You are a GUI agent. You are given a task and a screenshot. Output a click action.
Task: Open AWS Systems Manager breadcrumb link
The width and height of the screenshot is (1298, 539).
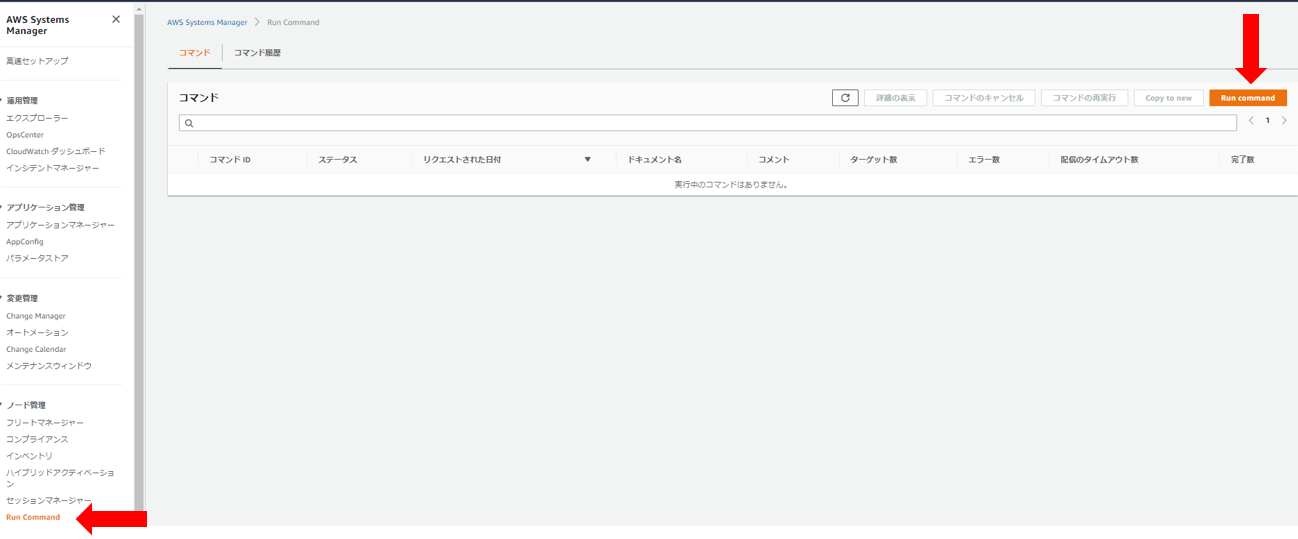[x=207, y=22]
